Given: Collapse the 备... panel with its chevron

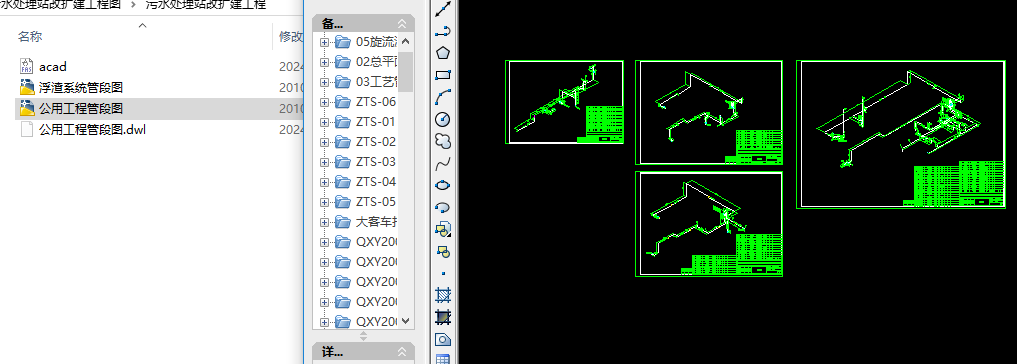Looking at the screenshot, I should pyautogui.click(x=401, y=24).
